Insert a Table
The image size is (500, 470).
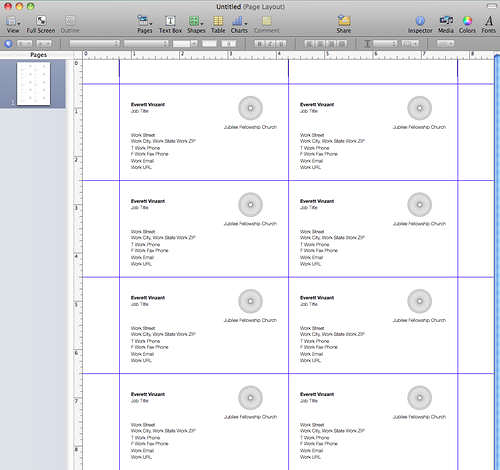coord(218,24)
